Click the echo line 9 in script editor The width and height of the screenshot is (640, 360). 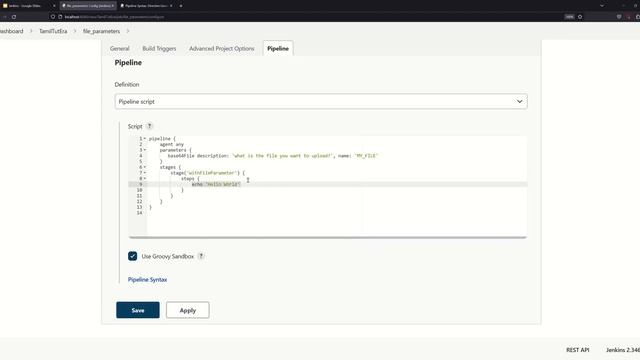pos(216,184)
